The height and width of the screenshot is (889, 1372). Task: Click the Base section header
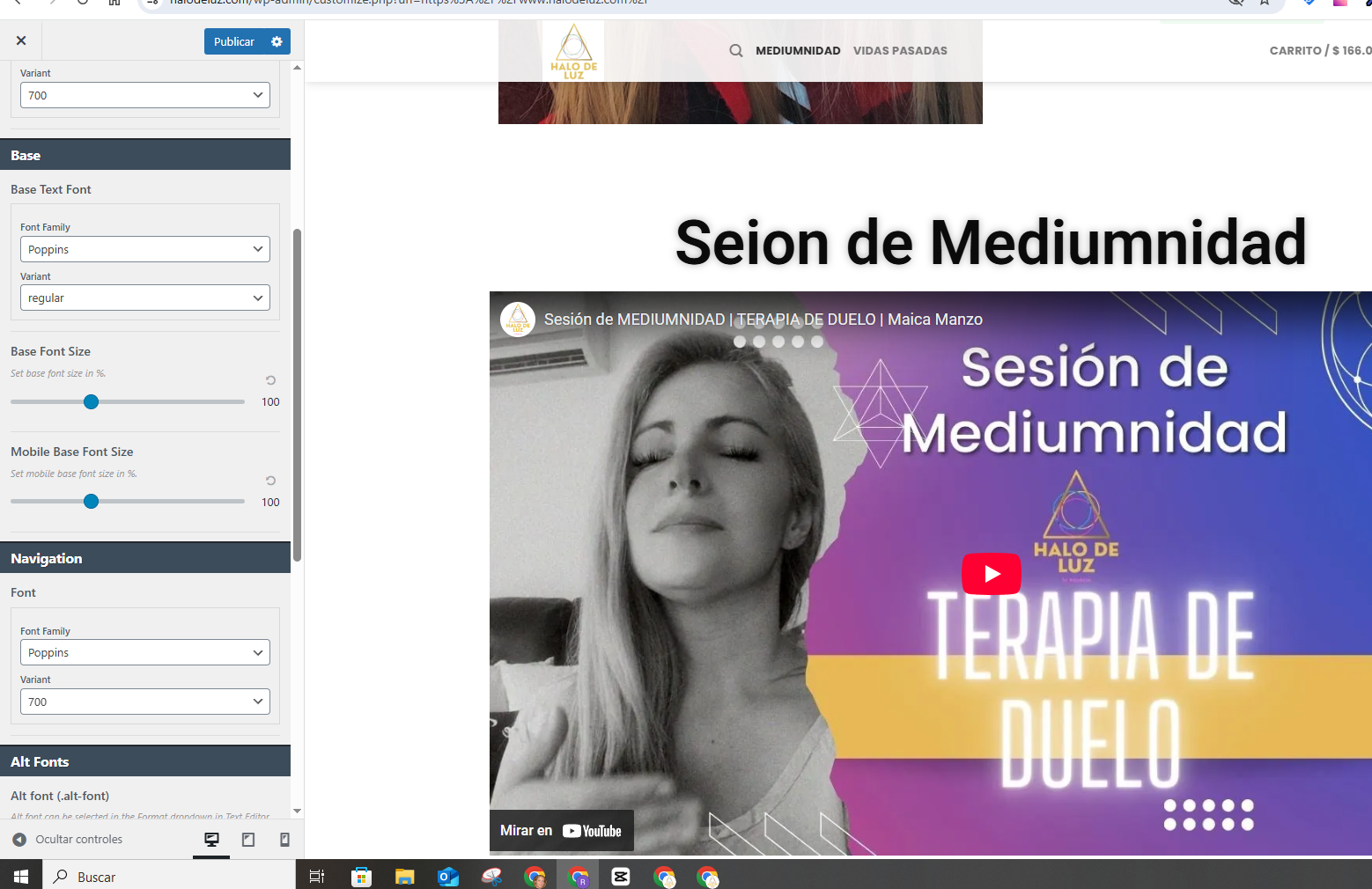[145, 155]
